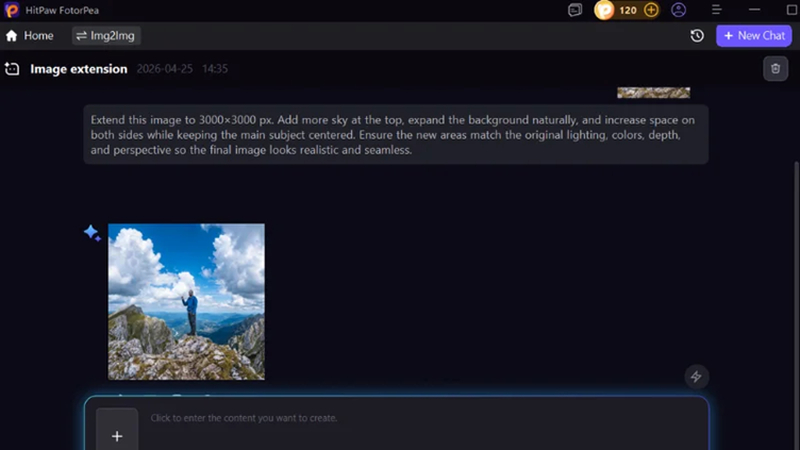Screen dimensions: 800x450
Task: Open the generated mountain hiker image
Action: coord(186,302)
